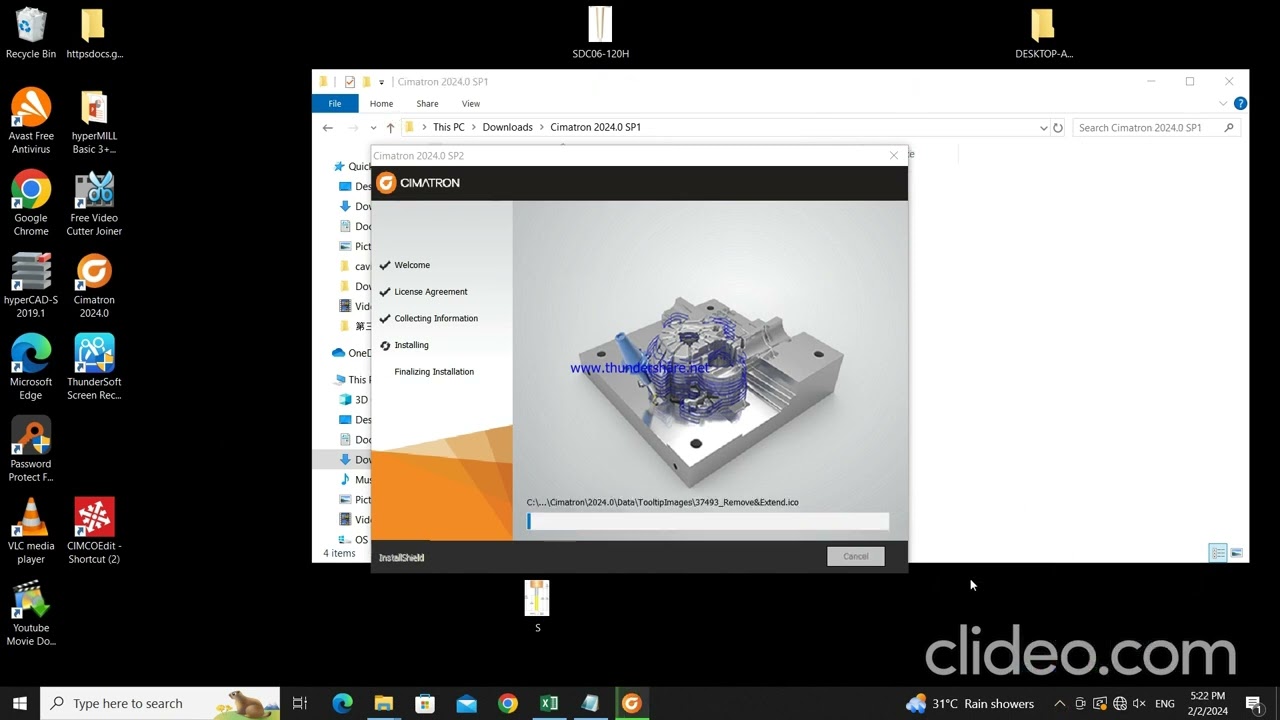Viewport: 1280px width, 720px height.
Task: Open Explorer recent locations dropdown
Action: [373, 128]
